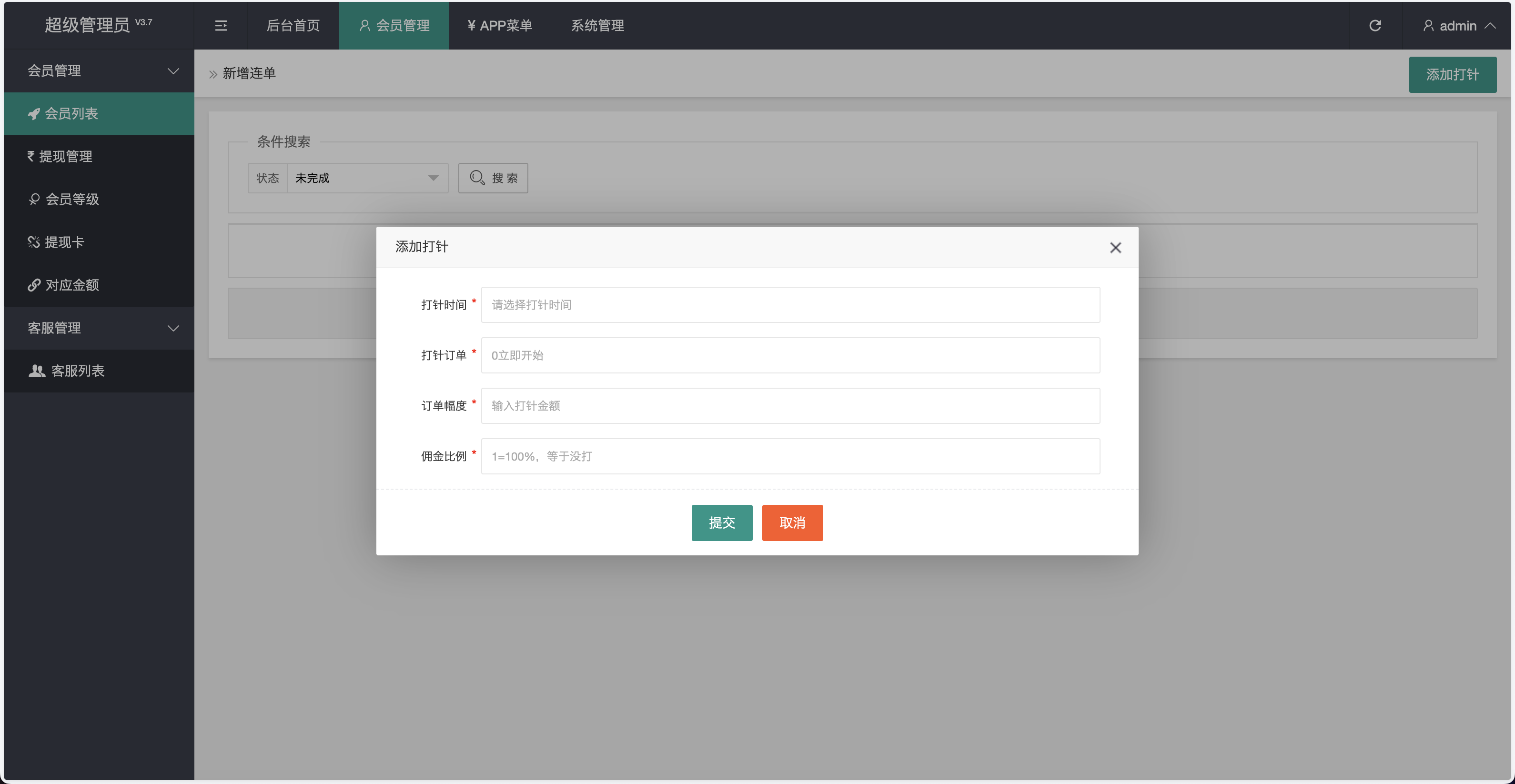
Task: Open 会员等级 via its magnifier icon
Action: click(33, 199)
